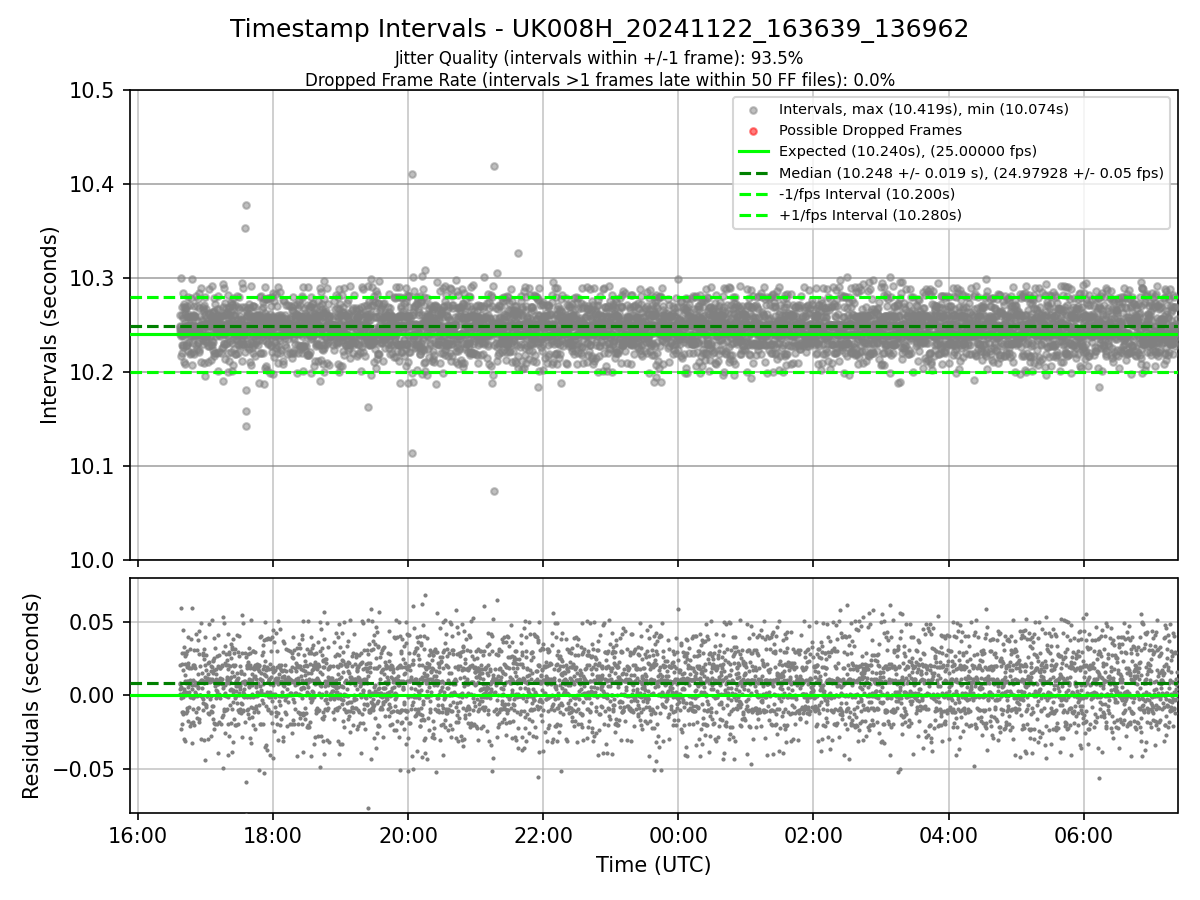Click legend entry 'Intervals, max (10.419s), min (10.074s)'

point(924,109)
